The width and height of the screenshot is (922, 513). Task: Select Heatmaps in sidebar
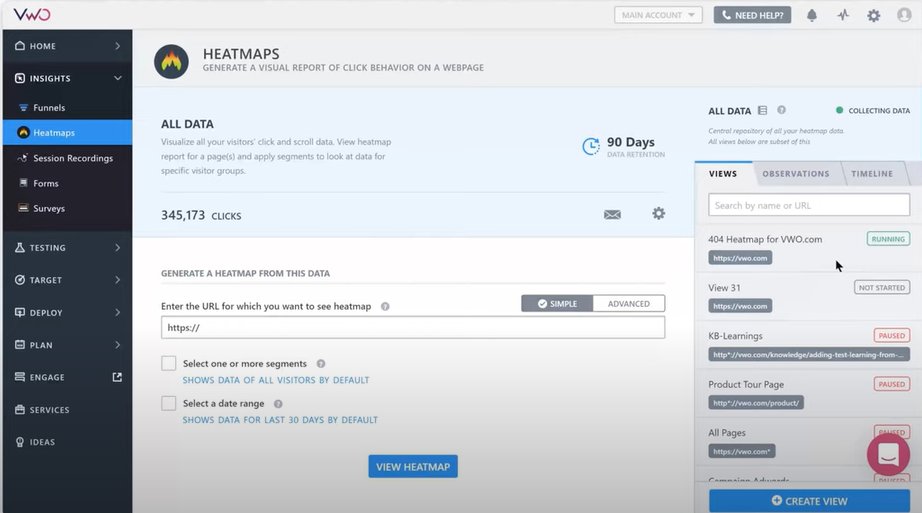pyautogui.click(x=68, y=132)
